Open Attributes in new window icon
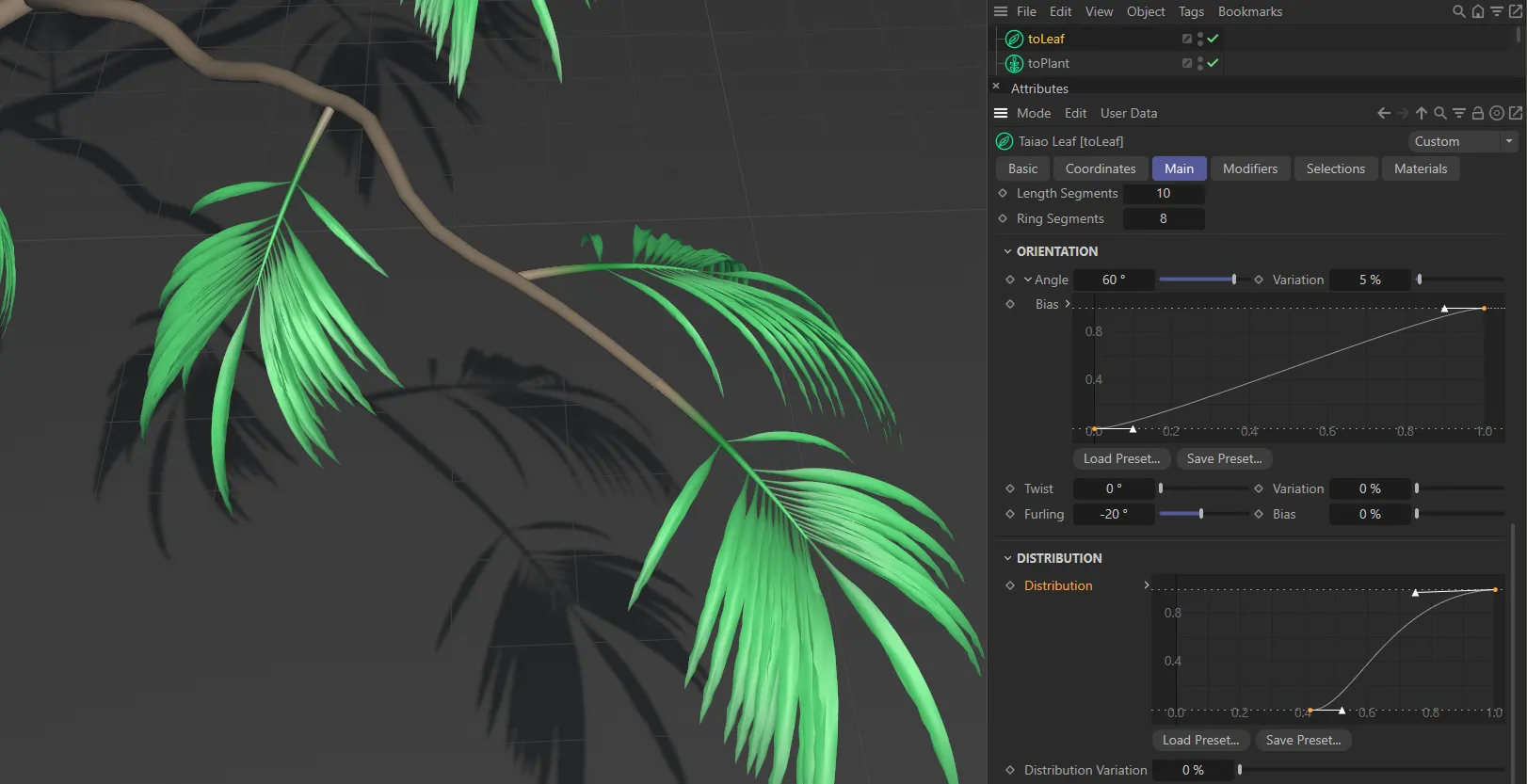 tap(1516, 113)
